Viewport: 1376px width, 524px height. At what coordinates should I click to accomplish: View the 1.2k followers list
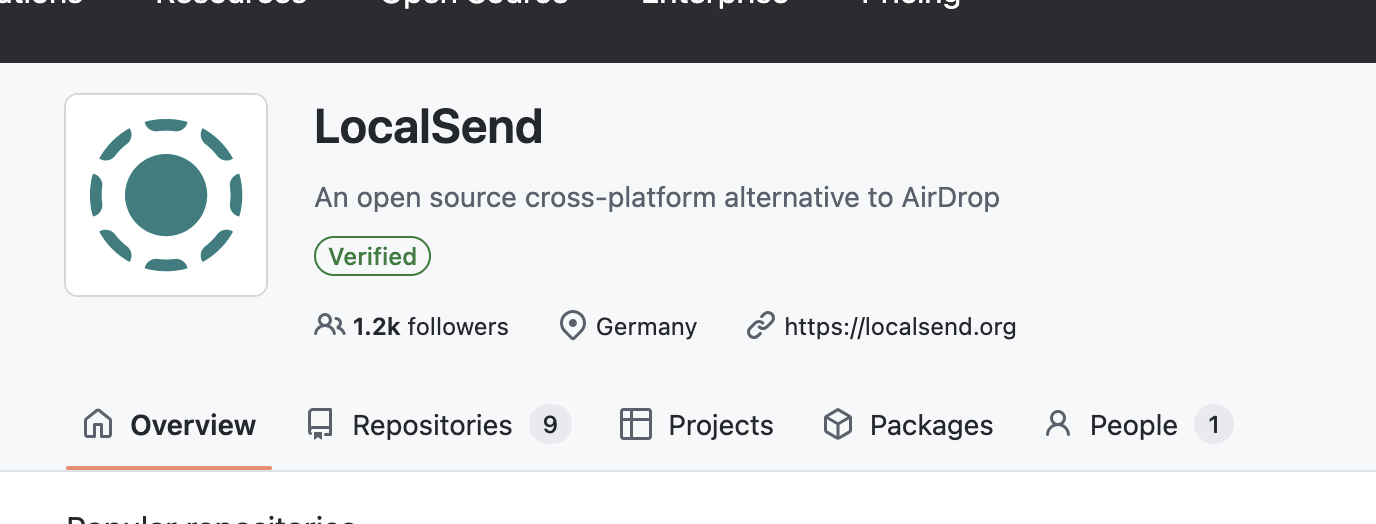coord(430,326)
